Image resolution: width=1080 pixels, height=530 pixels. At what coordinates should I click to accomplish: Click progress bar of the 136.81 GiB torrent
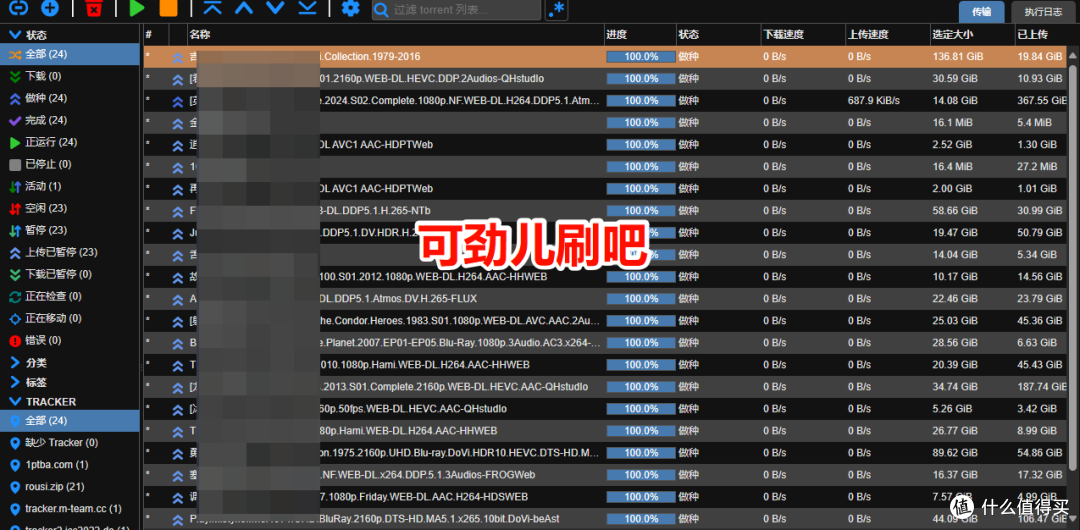641,57
